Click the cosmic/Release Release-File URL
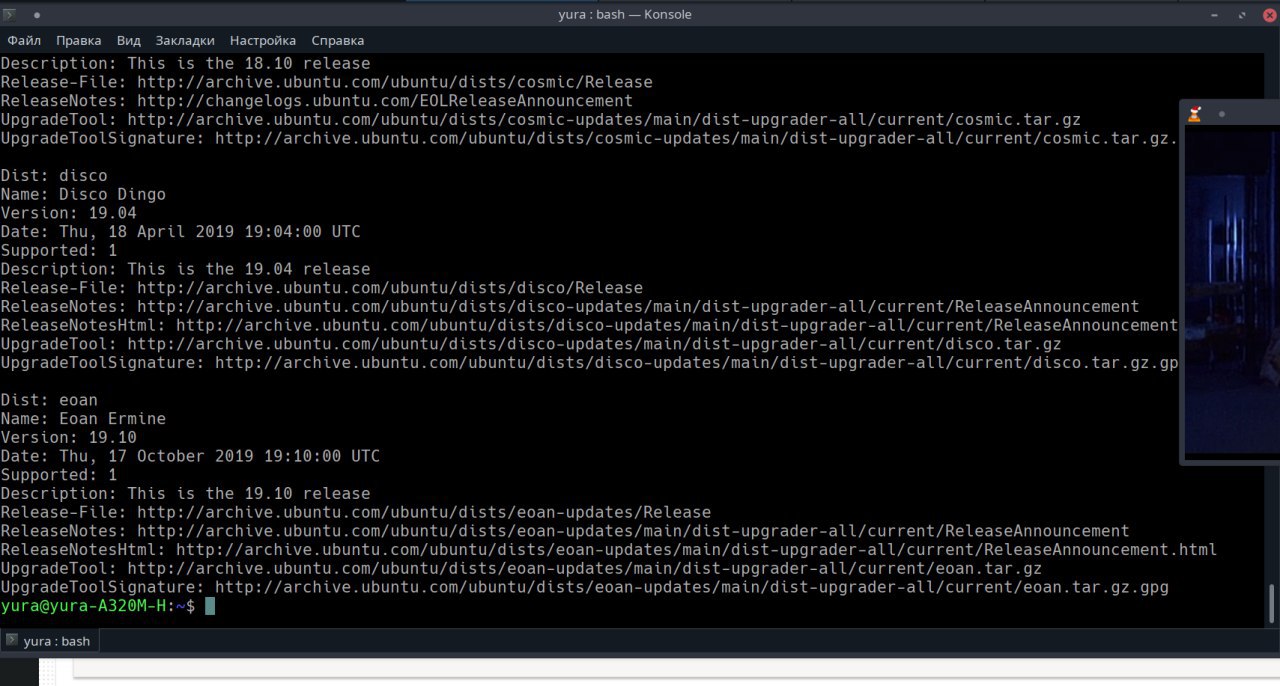Screen dimensions: 1280x686 pos(395,82)
